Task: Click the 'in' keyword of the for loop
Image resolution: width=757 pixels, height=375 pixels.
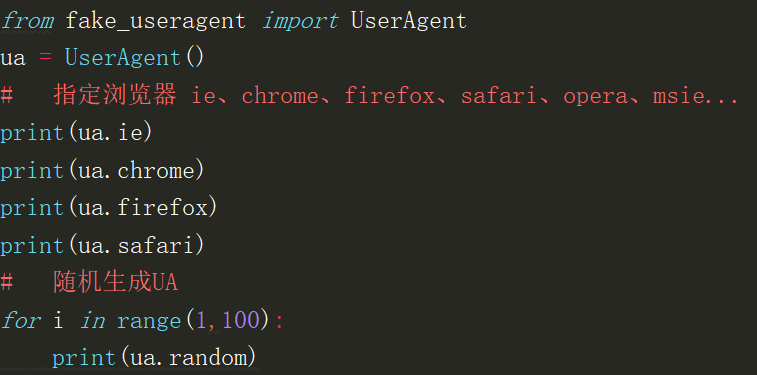Action: click(x=92, y=320)
